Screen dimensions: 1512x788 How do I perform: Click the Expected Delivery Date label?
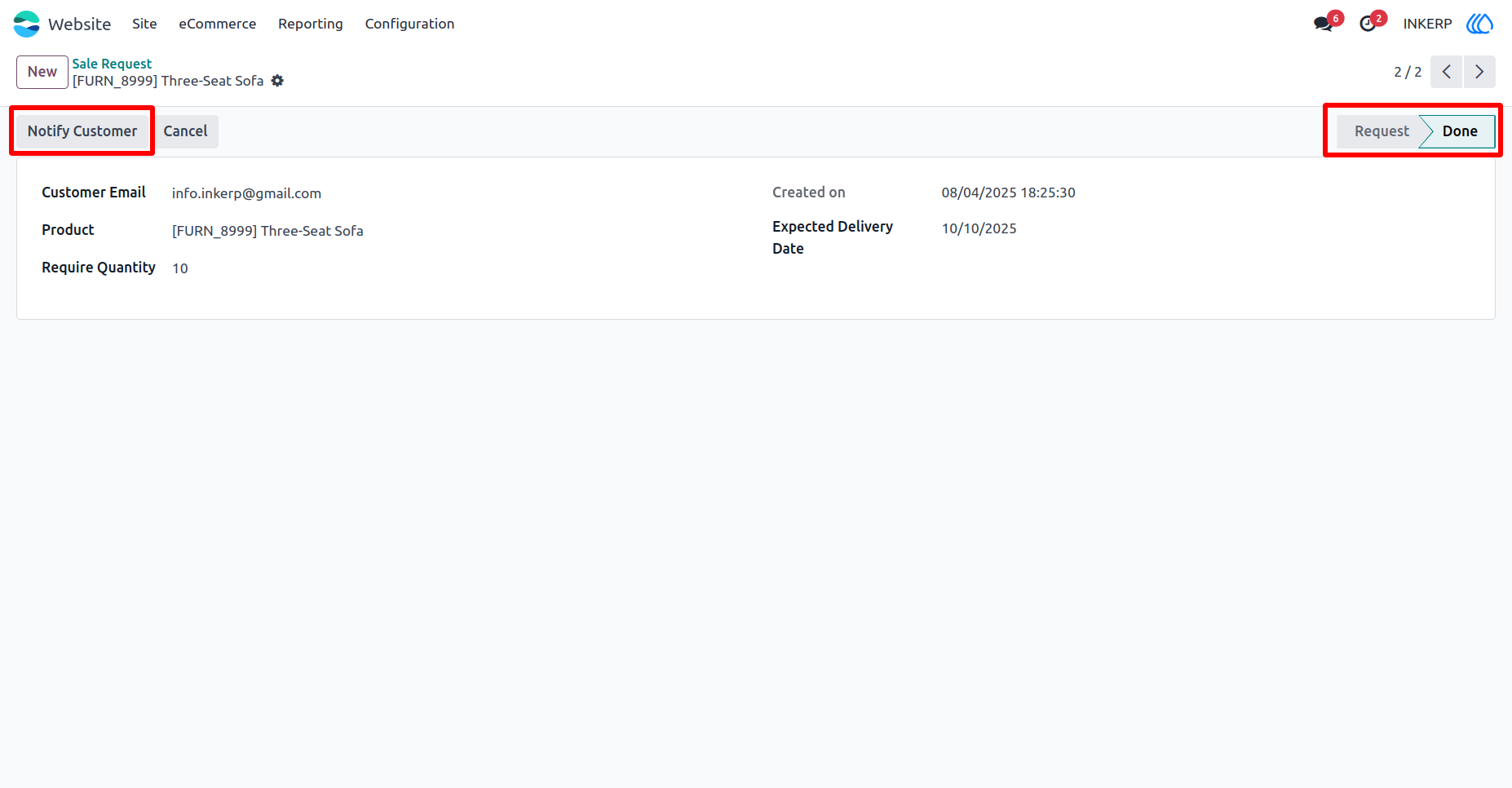833,237
